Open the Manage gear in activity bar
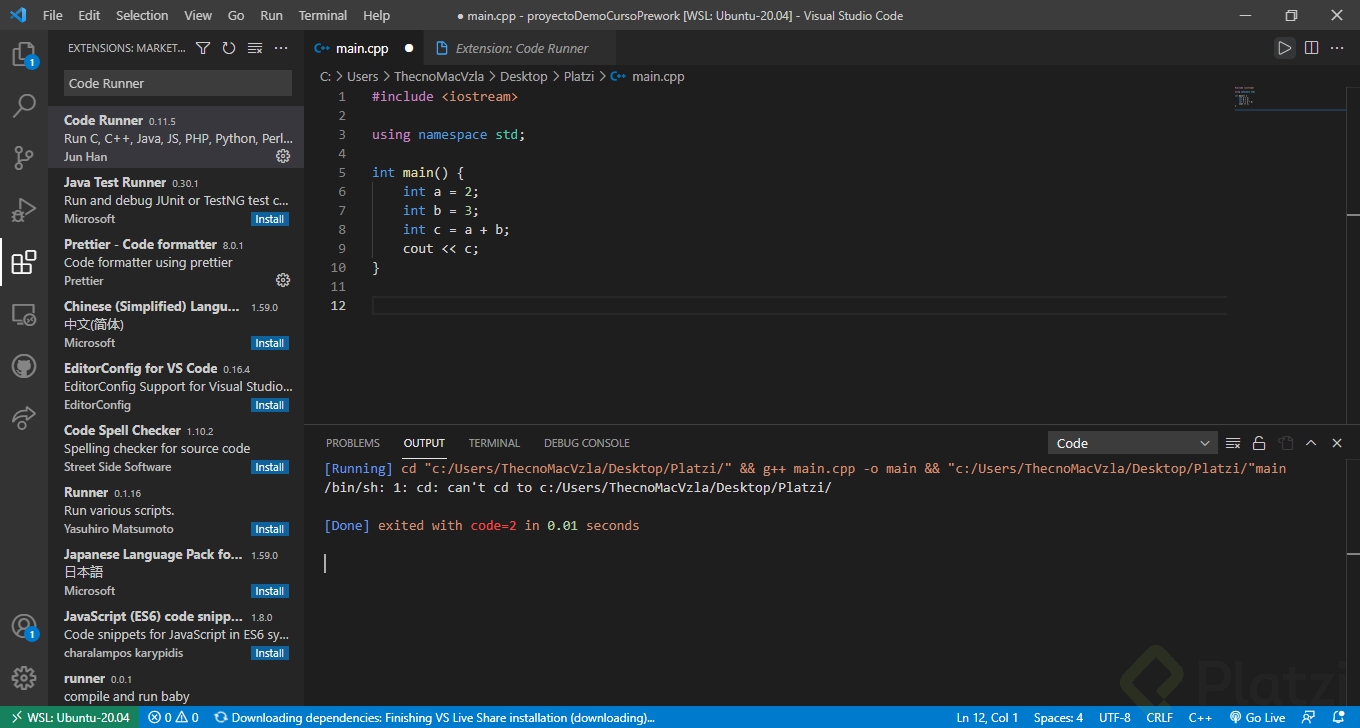This screenshot has width=1360, height=728. [x=24, y=678]
